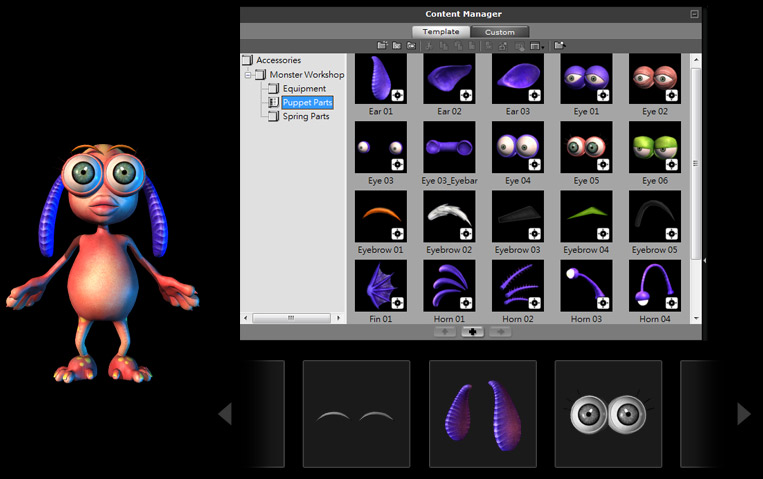
Task: Select the Horn 02 template
Action: tap(517, 285)
